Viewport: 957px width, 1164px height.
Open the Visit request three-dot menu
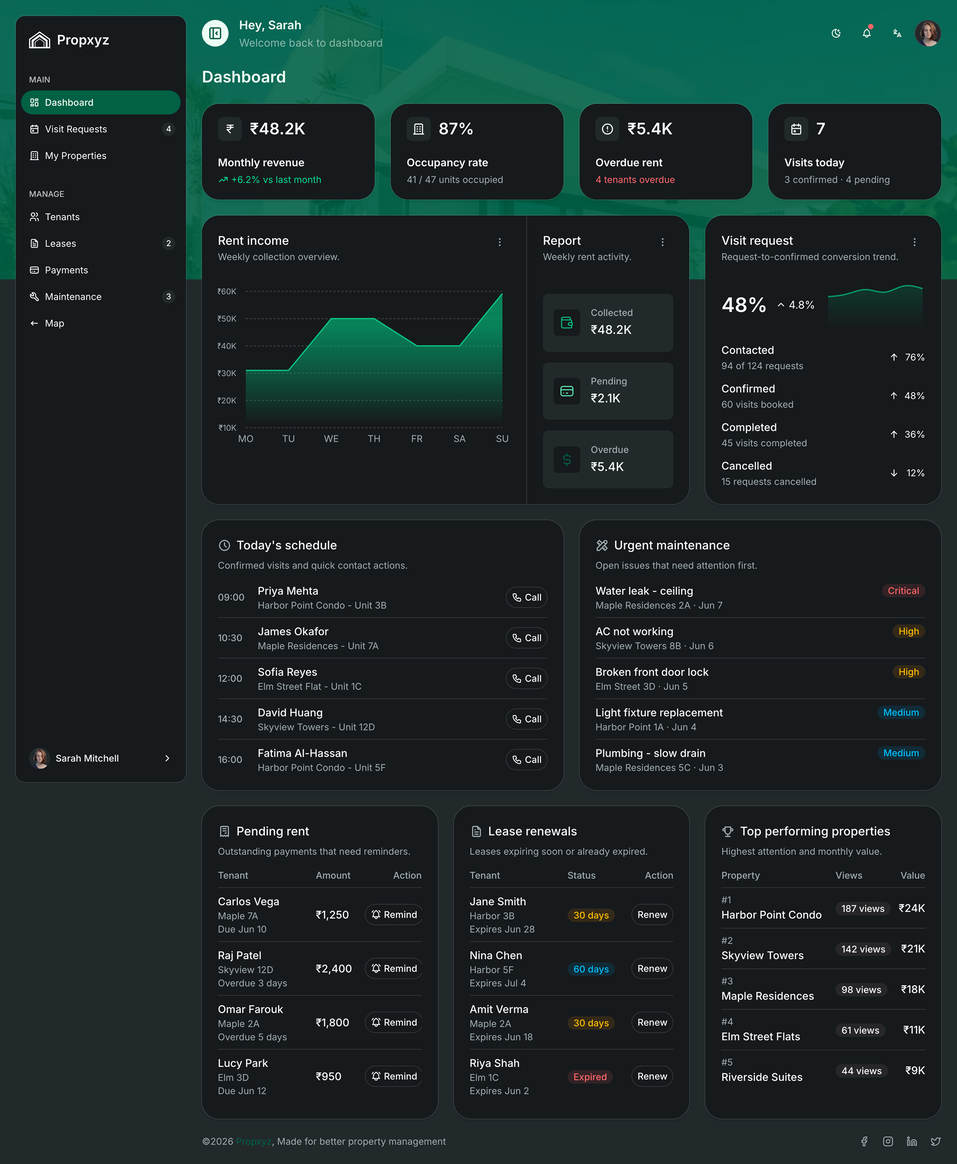click(915, 242)
